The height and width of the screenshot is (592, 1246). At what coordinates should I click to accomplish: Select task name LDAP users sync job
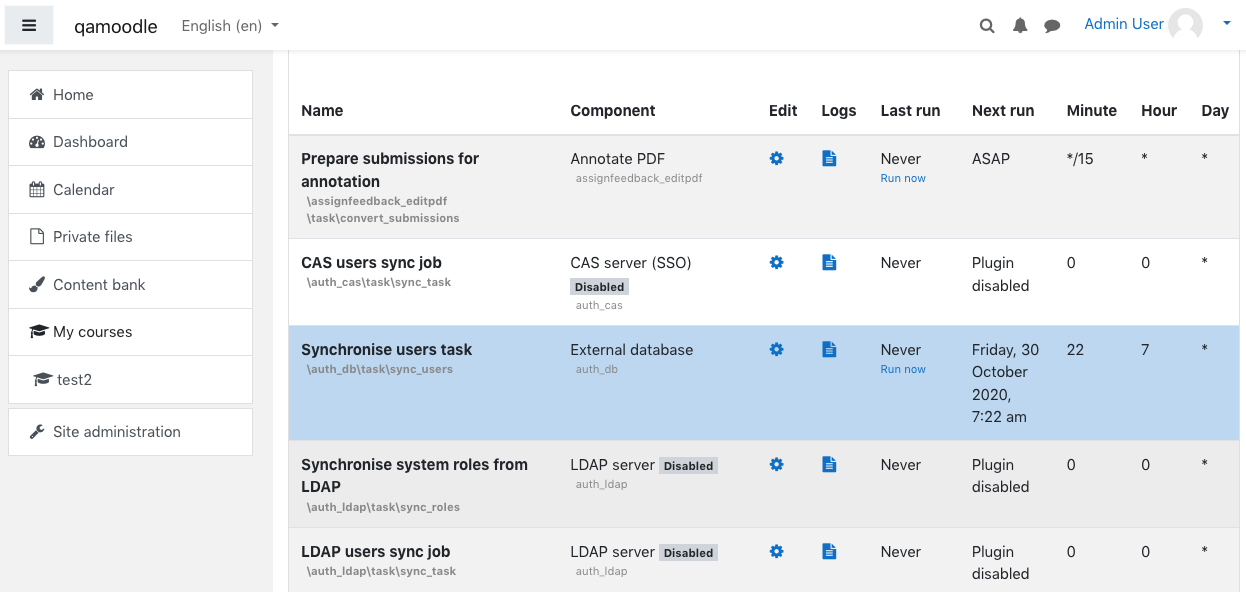click(x=375, y=552)
